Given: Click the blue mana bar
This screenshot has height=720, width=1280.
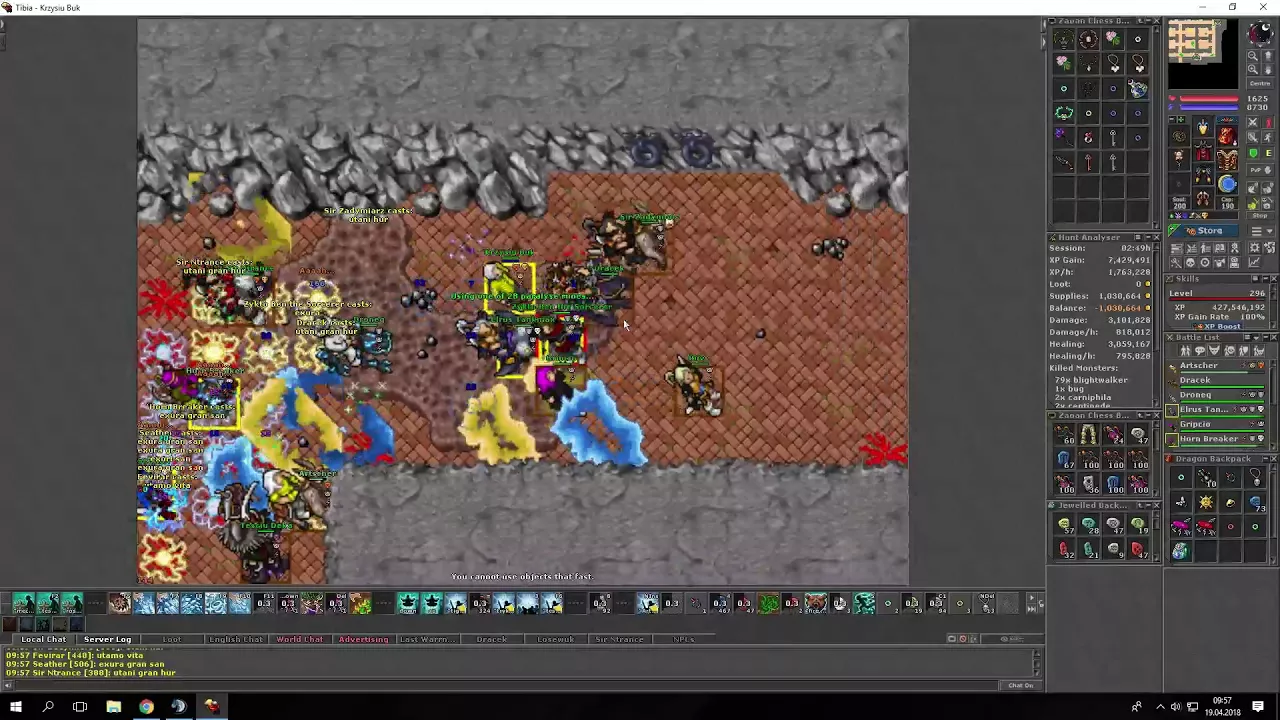Looking at the screenshot, I should tap(1209, 108).
